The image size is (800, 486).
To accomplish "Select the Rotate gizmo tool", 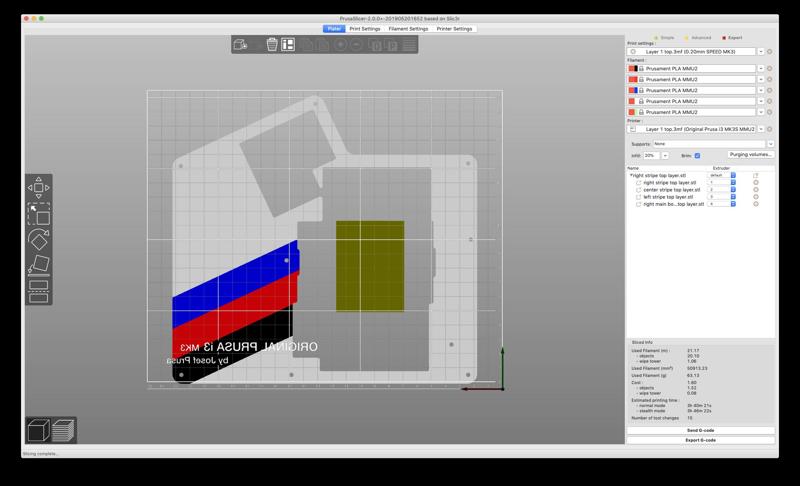I will [39, 240].
